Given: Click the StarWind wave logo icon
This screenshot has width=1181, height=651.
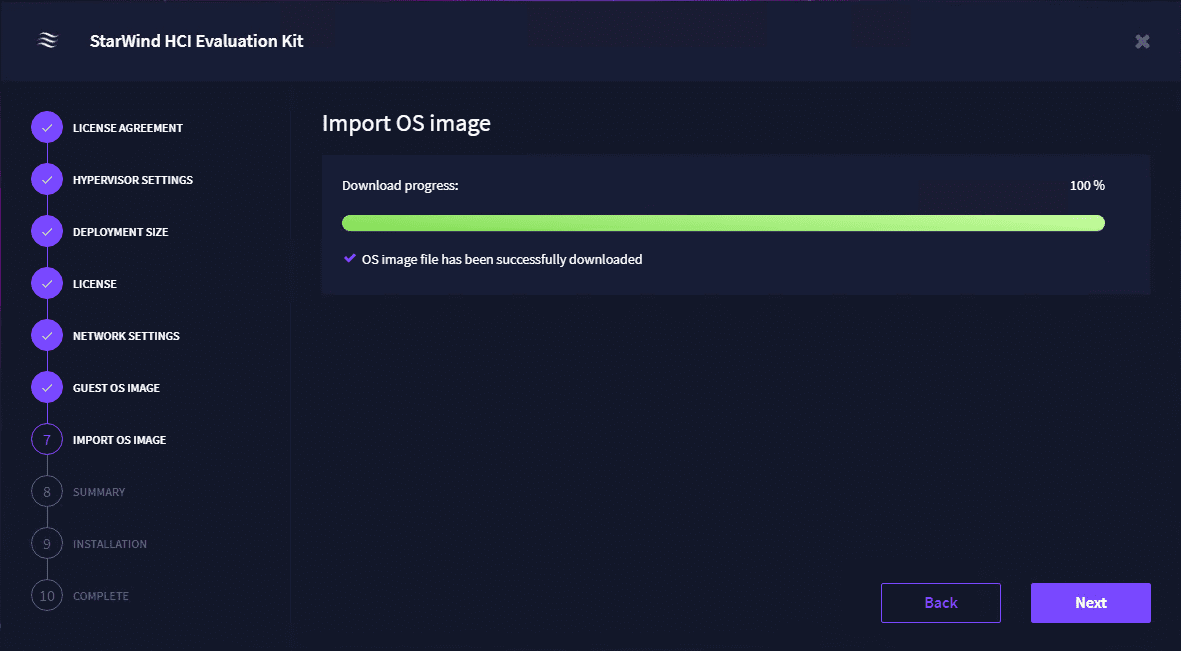Looking at the screenshot, I should [x=47, y=41].
